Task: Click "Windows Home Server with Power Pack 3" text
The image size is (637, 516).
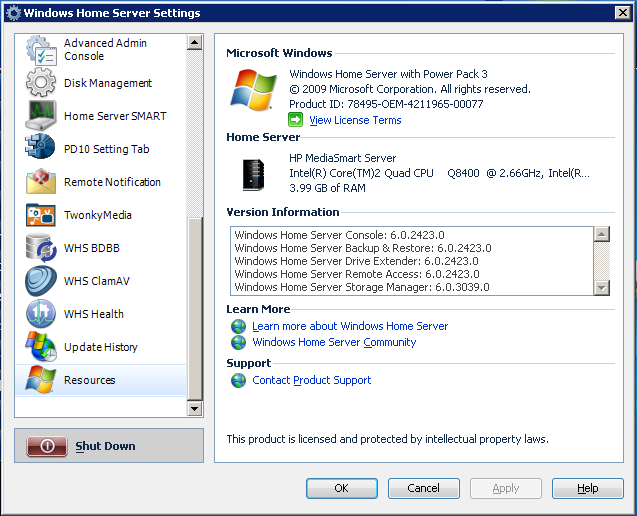Action: coord(388,74)
